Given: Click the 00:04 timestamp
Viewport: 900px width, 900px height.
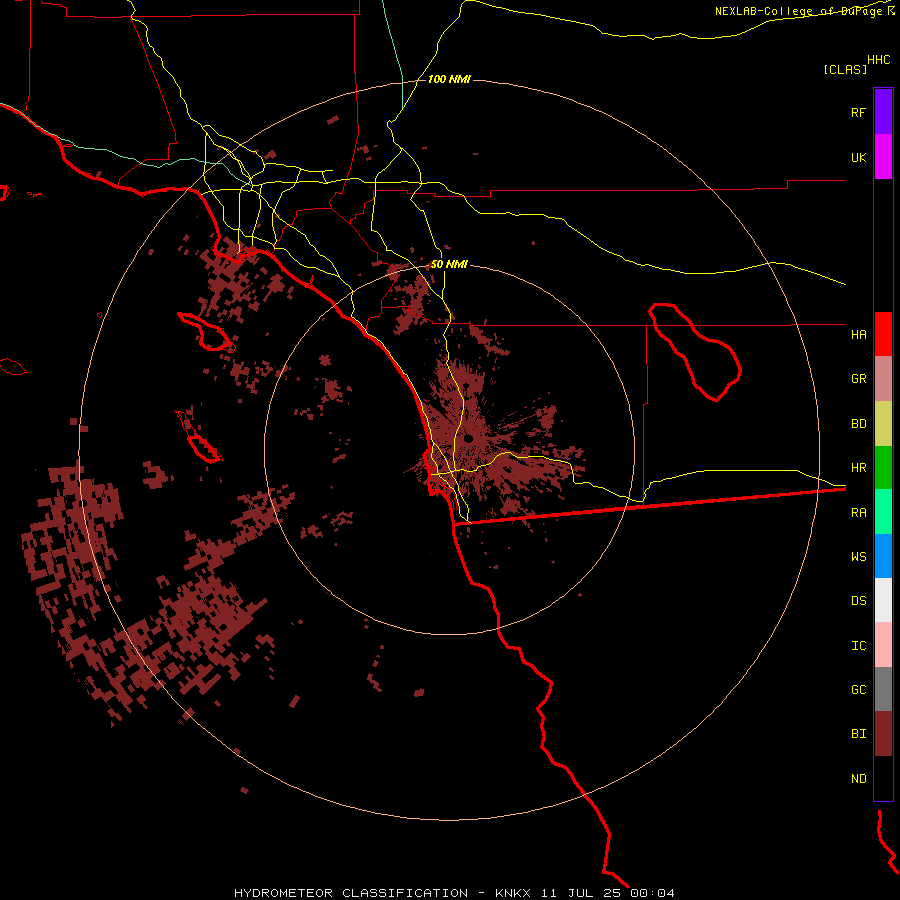Looking at the screenshot, I should click(x=652, y=893).
